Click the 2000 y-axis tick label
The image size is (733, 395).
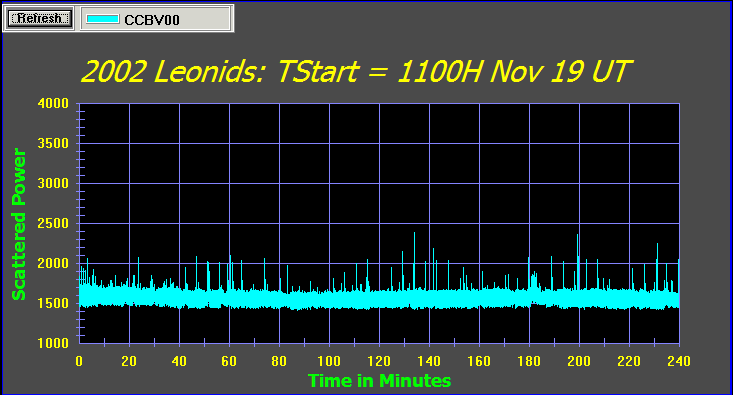(x=53, y=263)
